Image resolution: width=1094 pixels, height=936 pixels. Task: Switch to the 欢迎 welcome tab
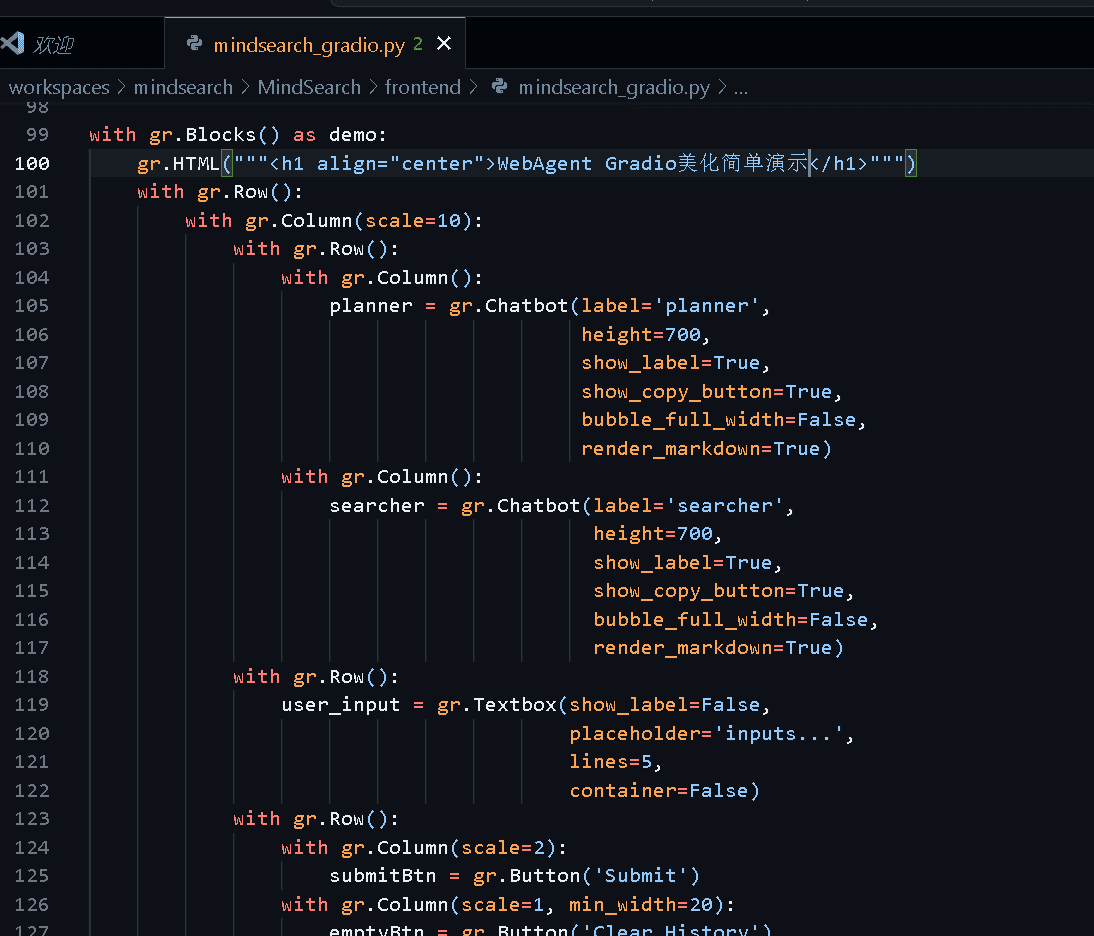(82, 44)
